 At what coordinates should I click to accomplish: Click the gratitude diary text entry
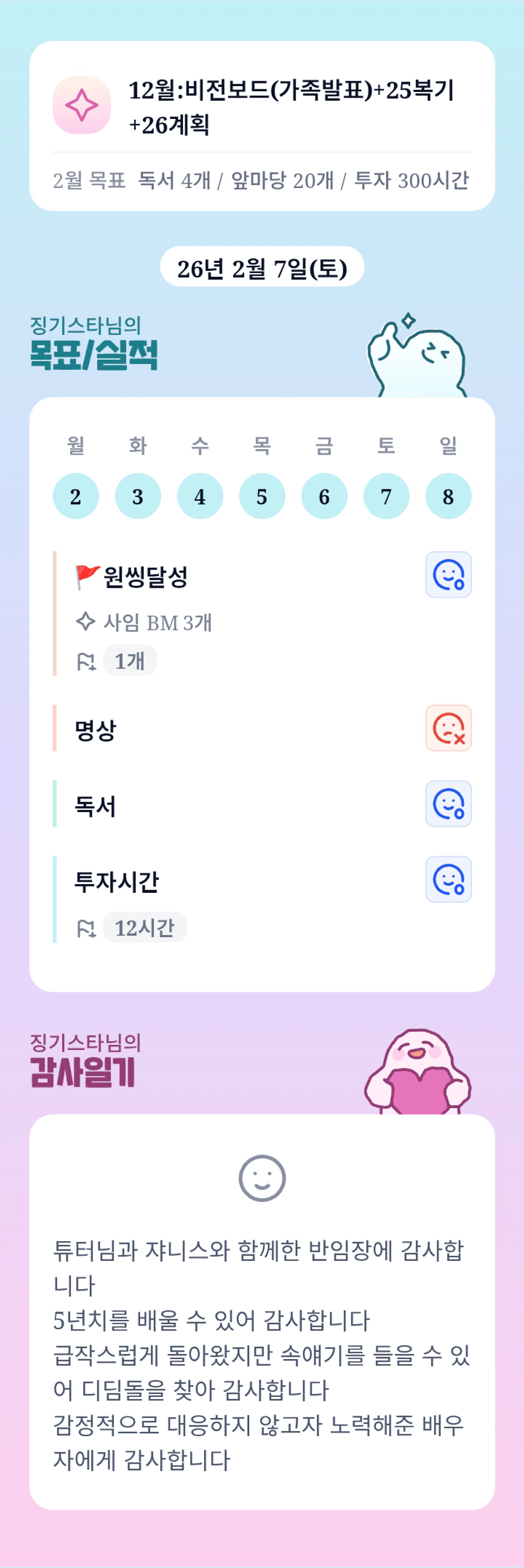pyautogui.click(x=261, y=1355)
